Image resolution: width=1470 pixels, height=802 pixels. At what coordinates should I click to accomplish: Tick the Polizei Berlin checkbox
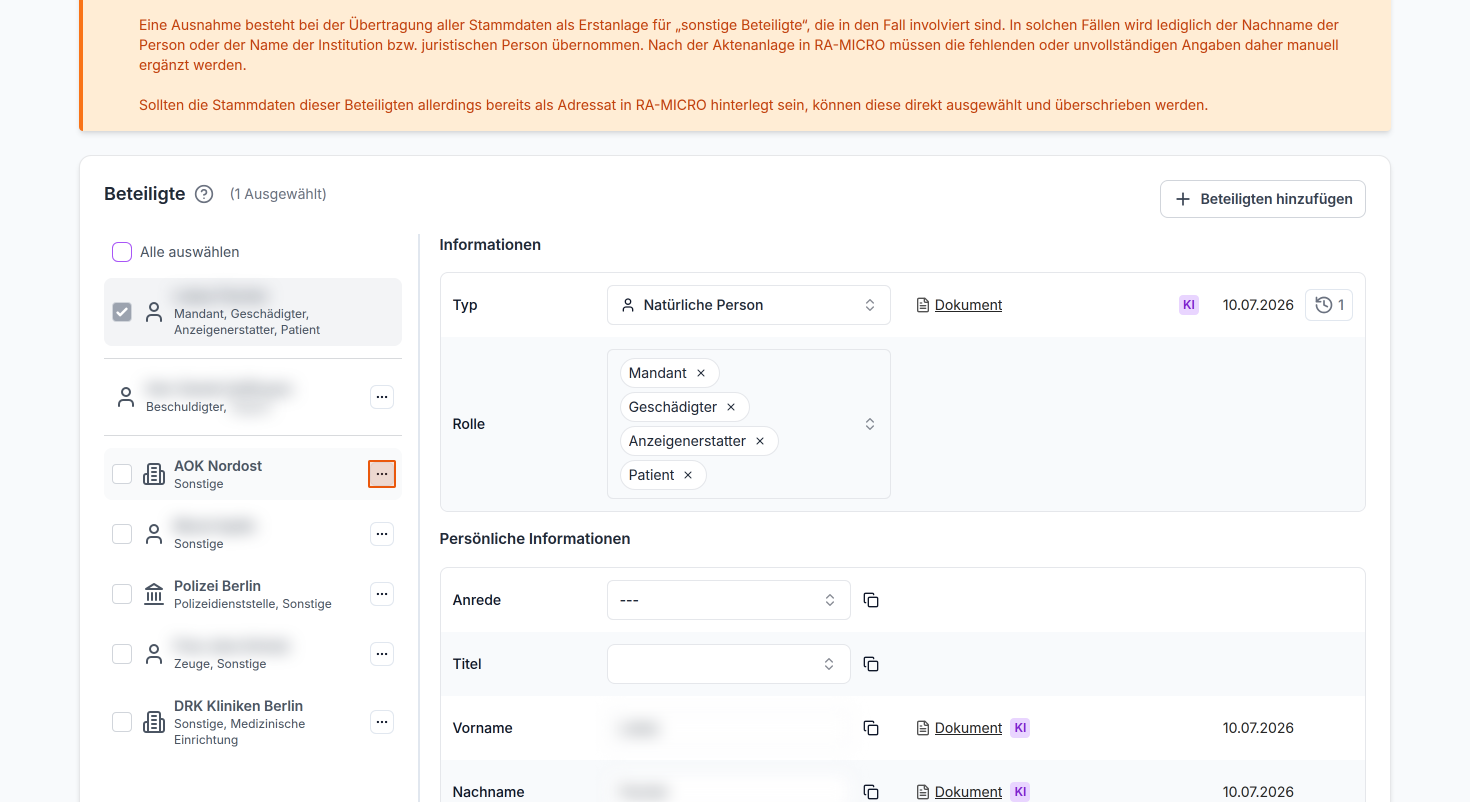pyautogui.click(x=122, y=594)
